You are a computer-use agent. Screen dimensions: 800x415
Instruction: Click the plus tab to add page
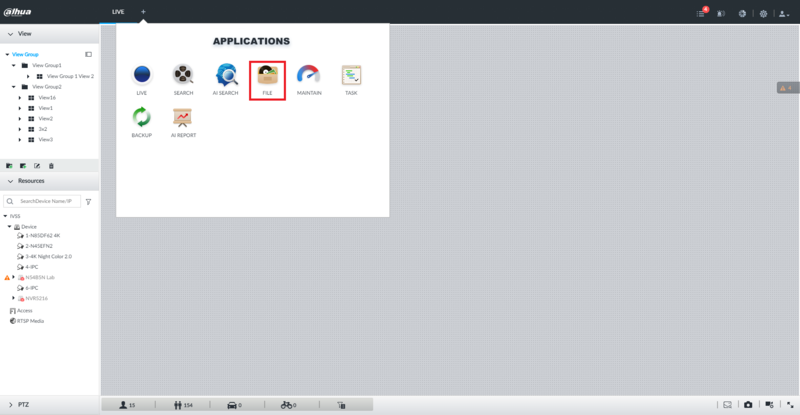143,11
